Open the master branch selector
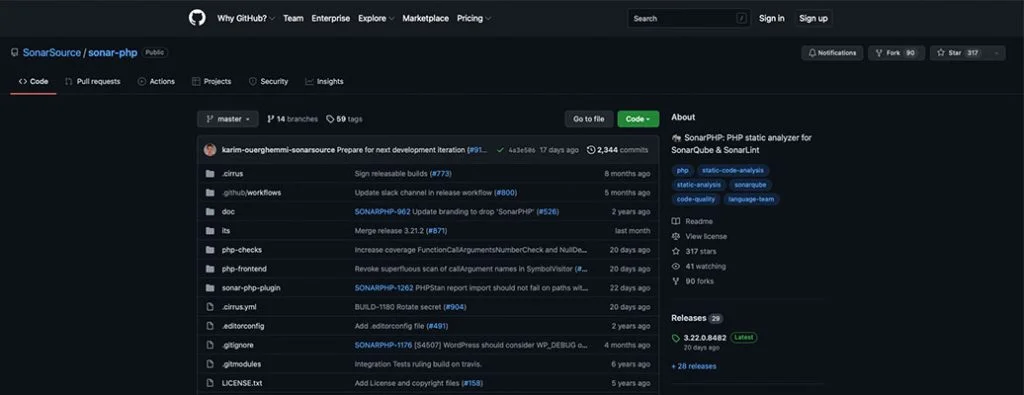1024x395 pixels. 228,119
